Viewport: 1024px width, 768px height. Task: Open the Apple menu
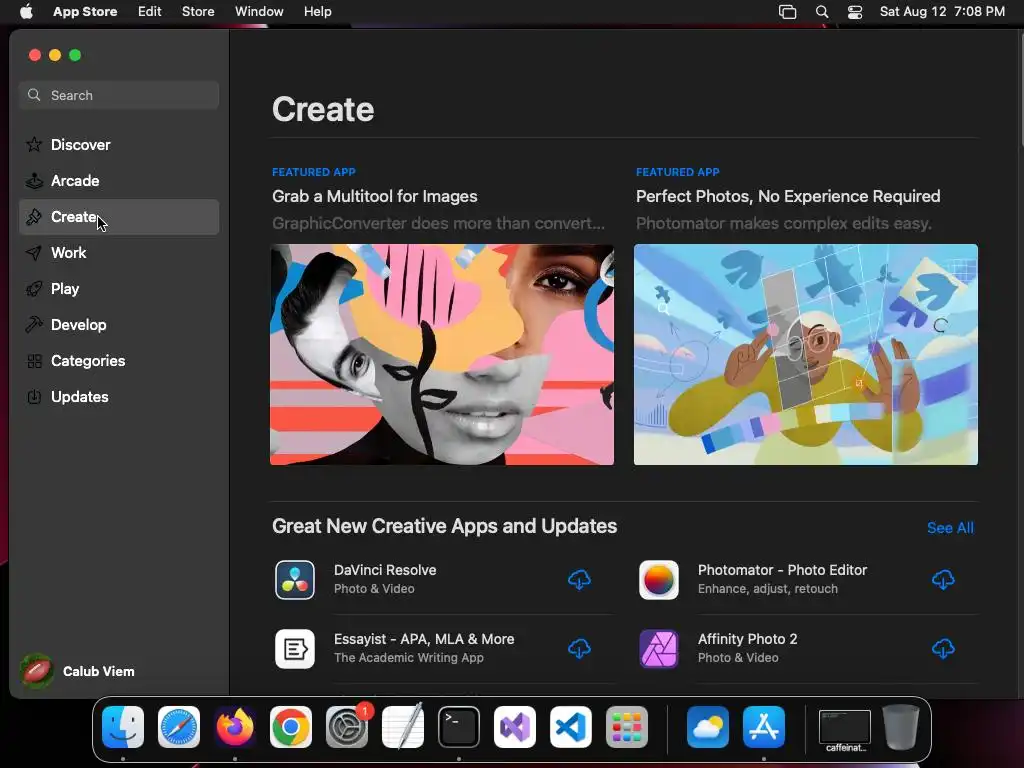coord(26,12)
